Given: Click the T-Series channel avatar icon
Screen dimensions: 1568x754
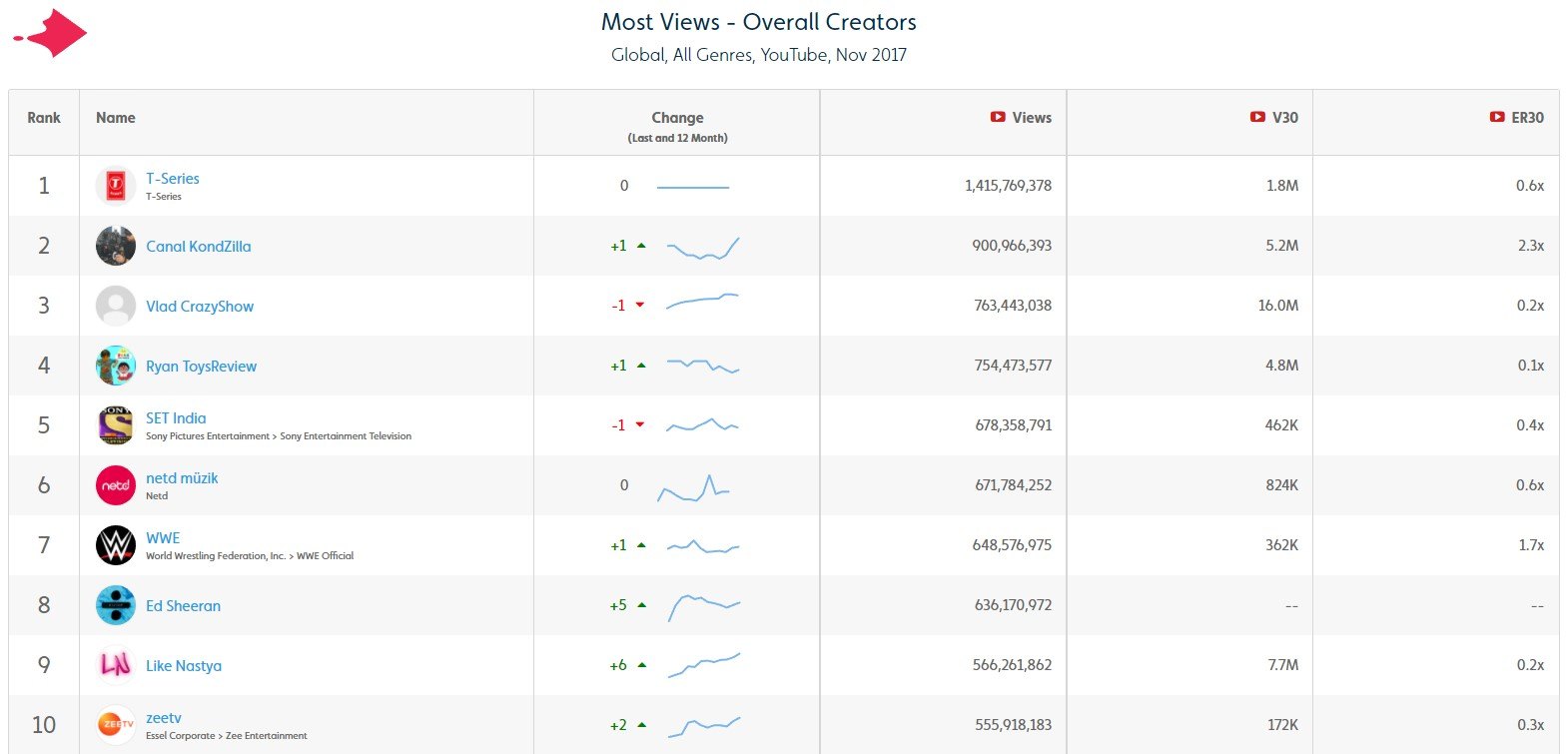Looking at the screenshot, I should click(116, 186).
